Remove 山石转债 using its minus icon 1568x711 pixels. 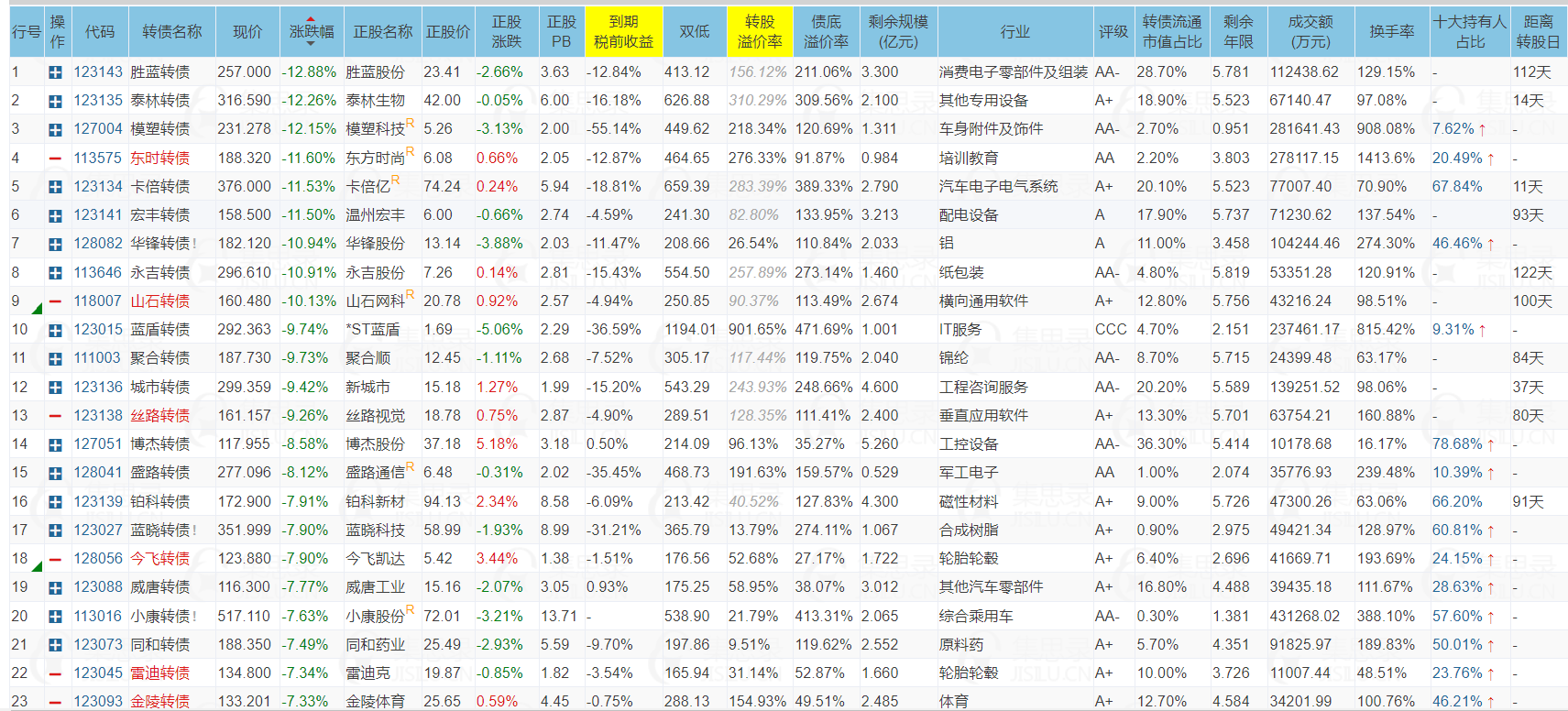tap(56, 301)
